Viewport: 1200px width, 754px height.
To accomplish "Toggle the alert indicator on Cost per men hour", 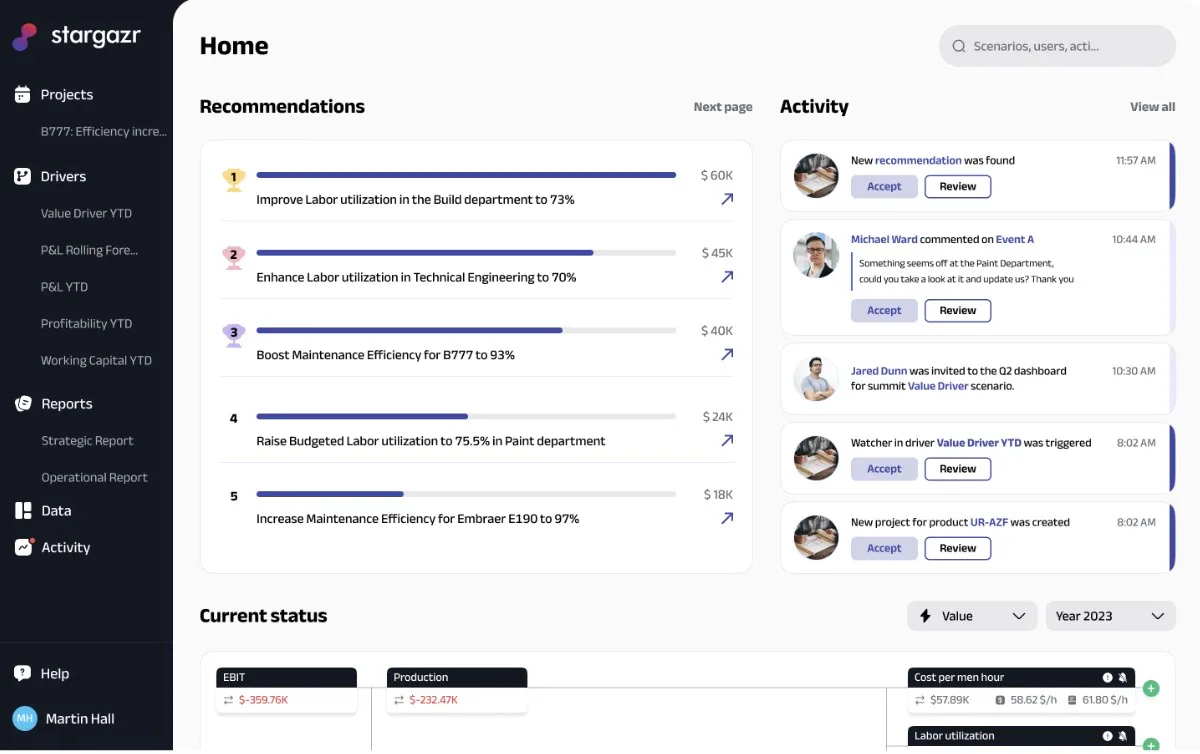I will 1110,677.
